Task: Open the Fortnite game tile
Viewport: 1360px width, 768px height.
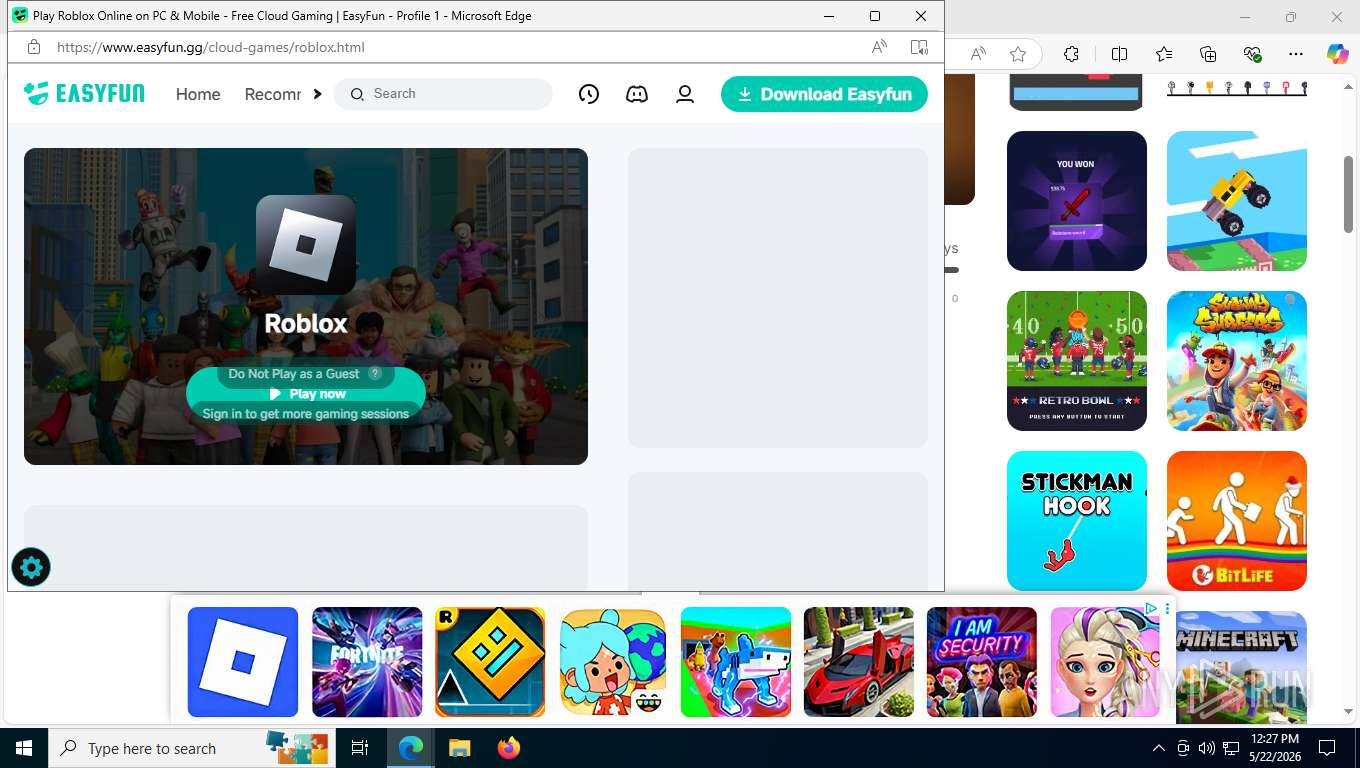Action: (x=367, y=662)
